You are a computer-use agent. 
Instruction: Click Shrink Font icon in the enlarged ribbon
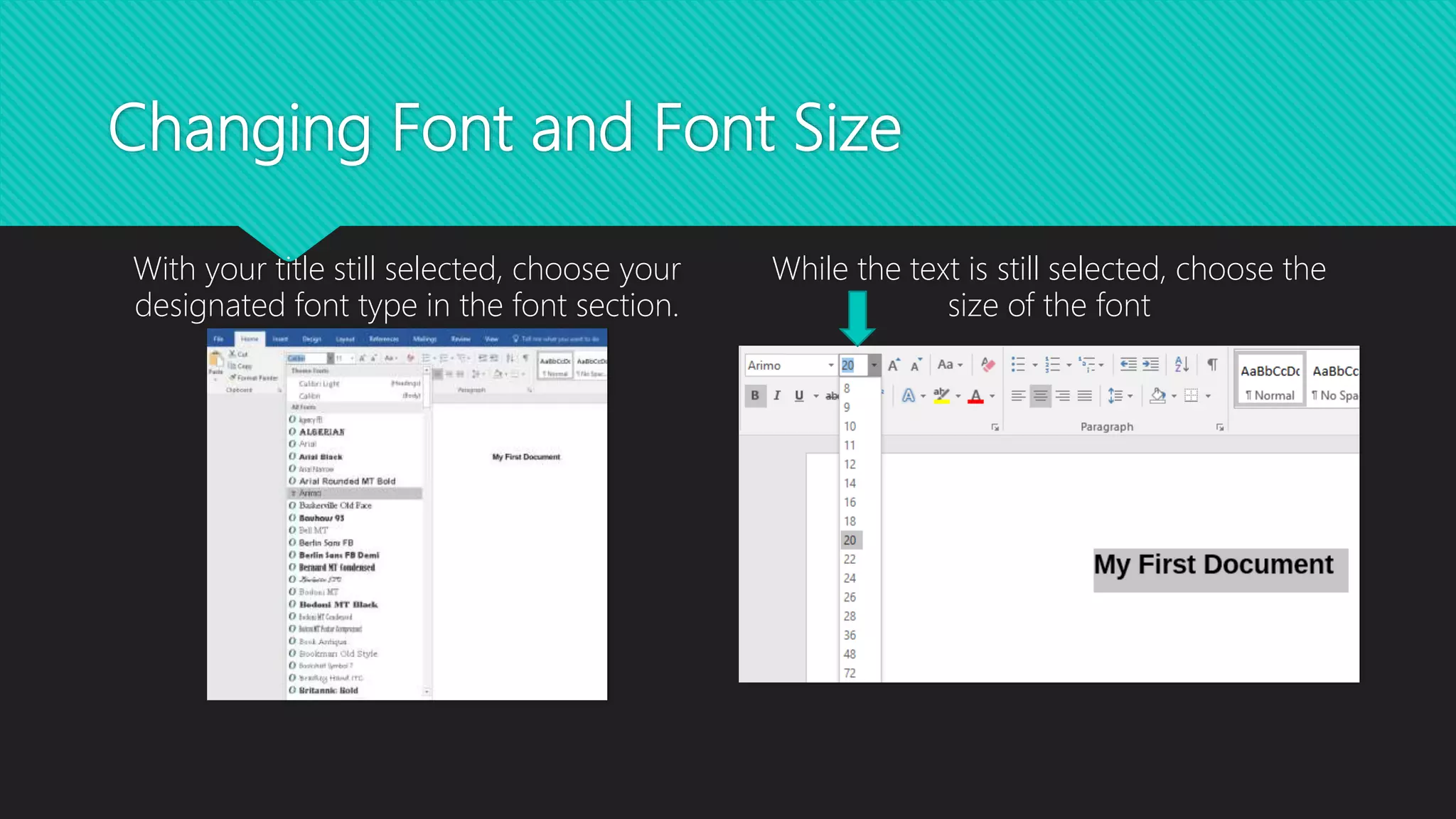tap(916, 365)
